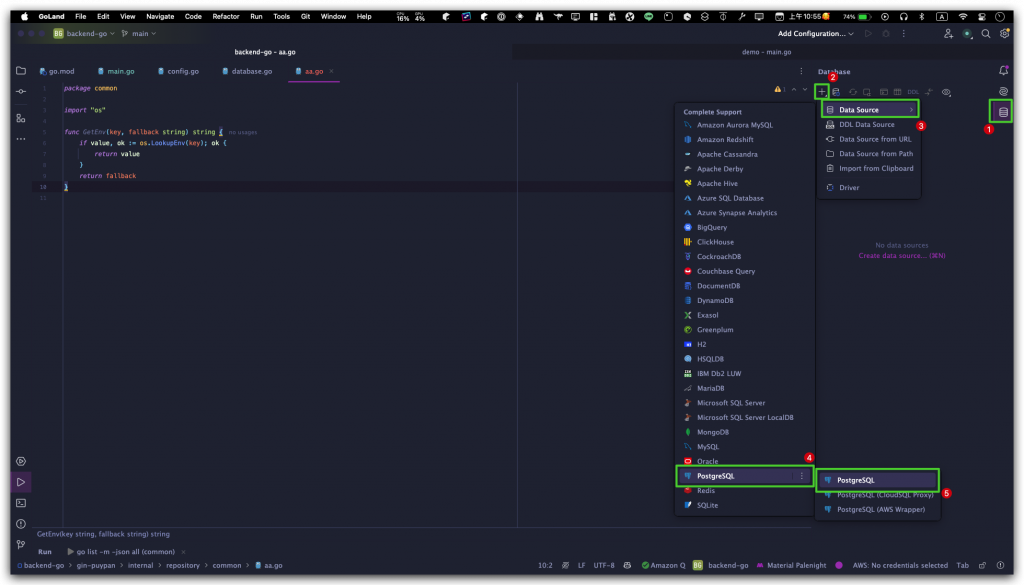Choose PostgreSQL driver in the submenu
Viewport: 1024px width, 585px height.
point(878,480)
